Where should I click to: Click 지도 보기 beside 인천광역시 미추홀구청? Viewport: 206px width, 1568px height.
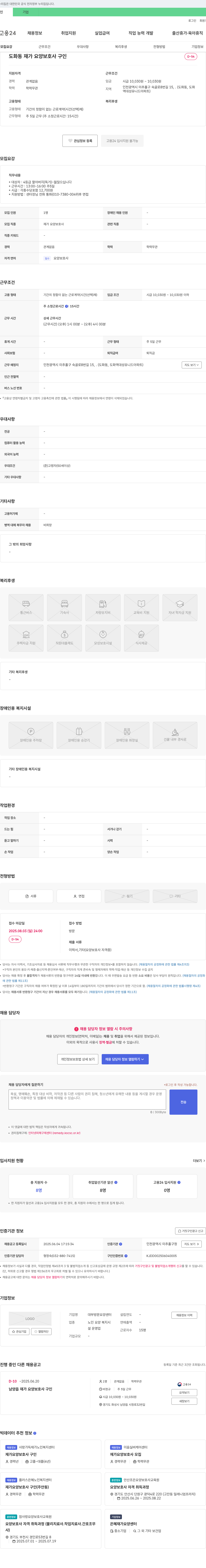click(191, 1244)
